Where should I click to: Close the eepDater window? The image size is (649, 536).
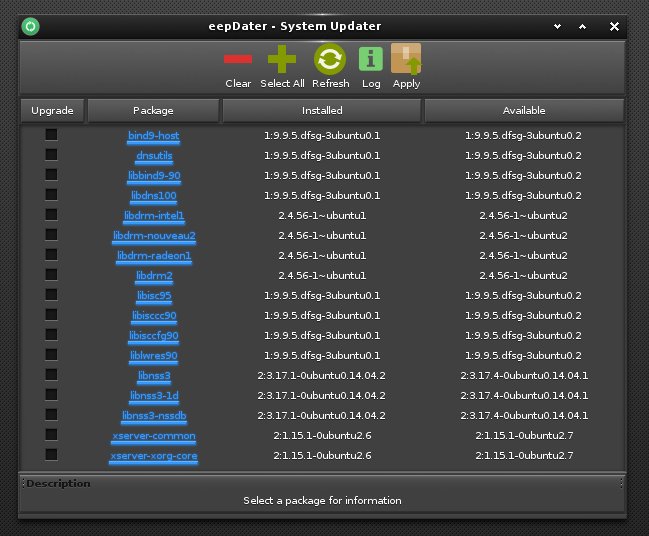[614, 26]
